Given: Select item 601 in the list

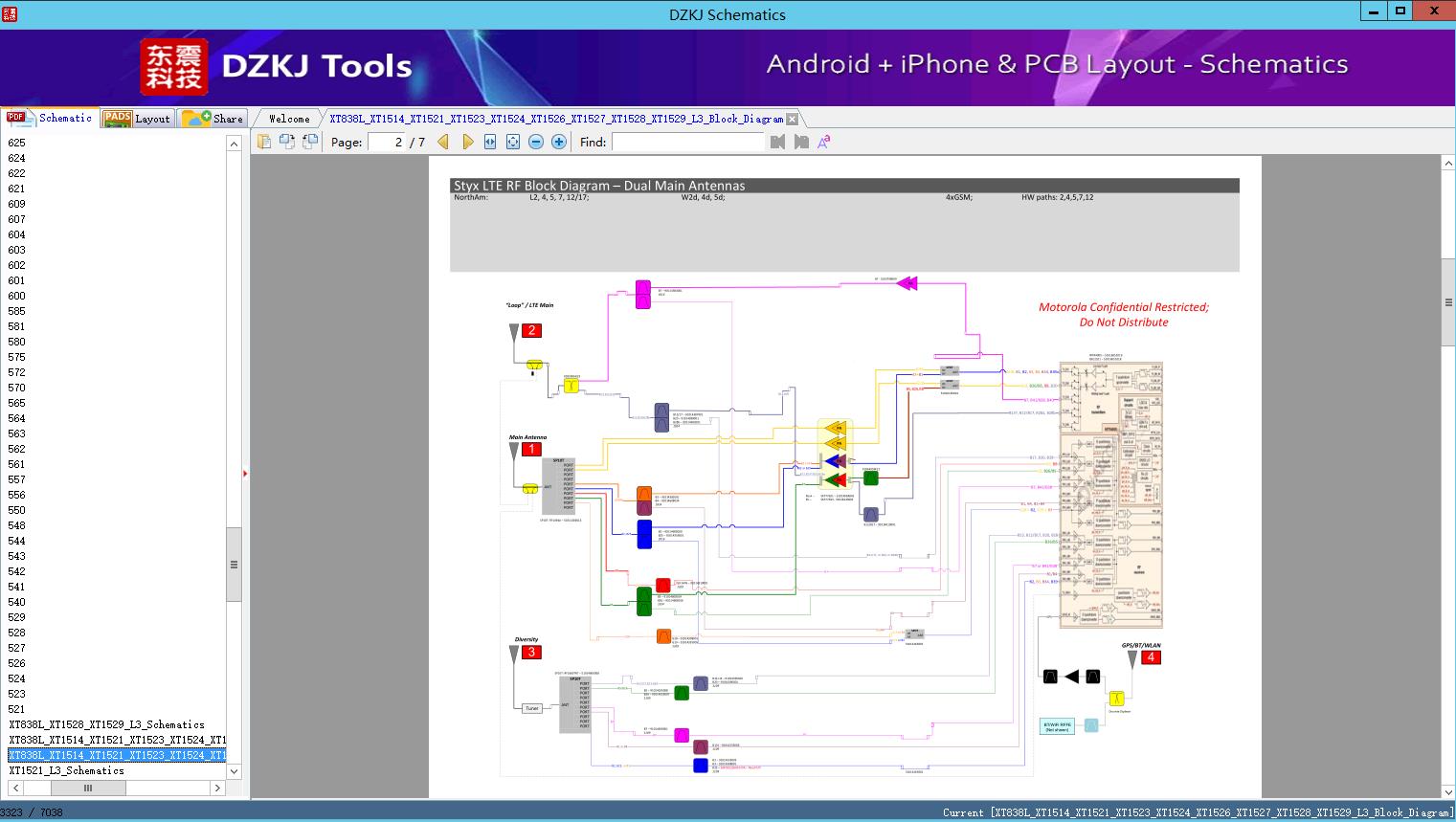Looking at the screenshot, I should [x=17, y=280].
